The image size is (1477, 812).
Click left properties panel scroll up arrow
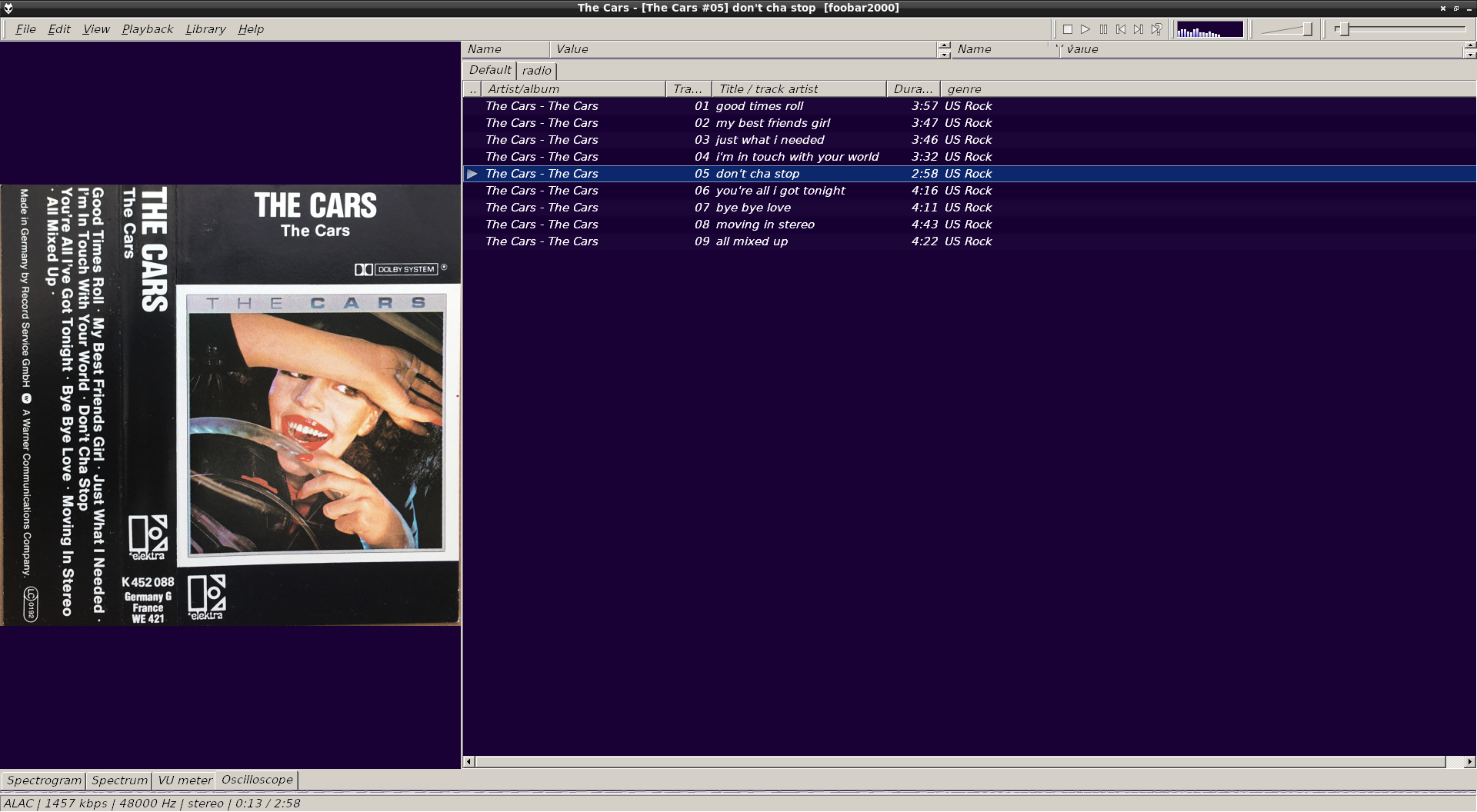click(x=945, y=45)
